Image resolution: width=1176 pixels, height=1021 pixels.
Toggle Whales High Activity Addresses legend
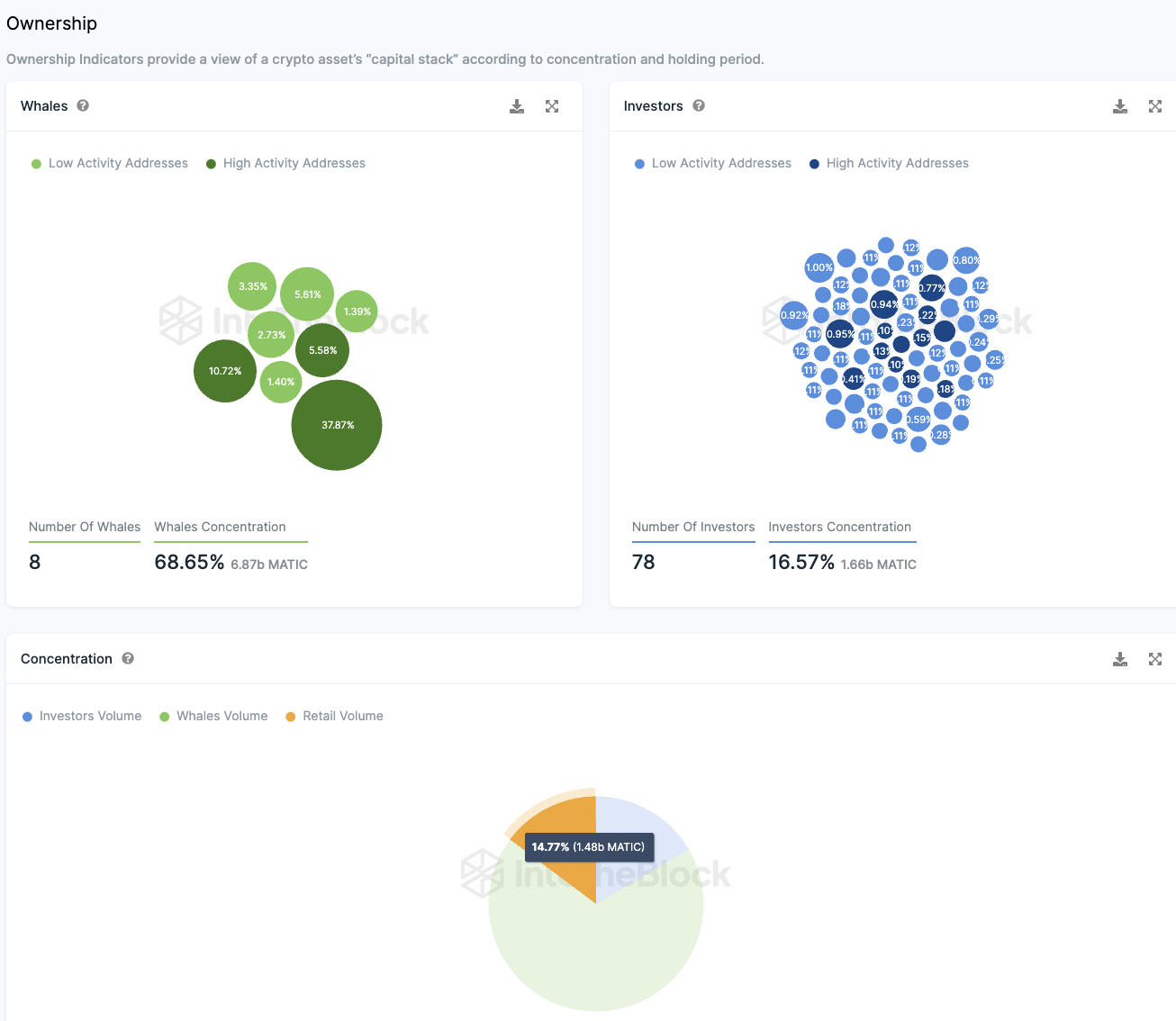point(285,163)
